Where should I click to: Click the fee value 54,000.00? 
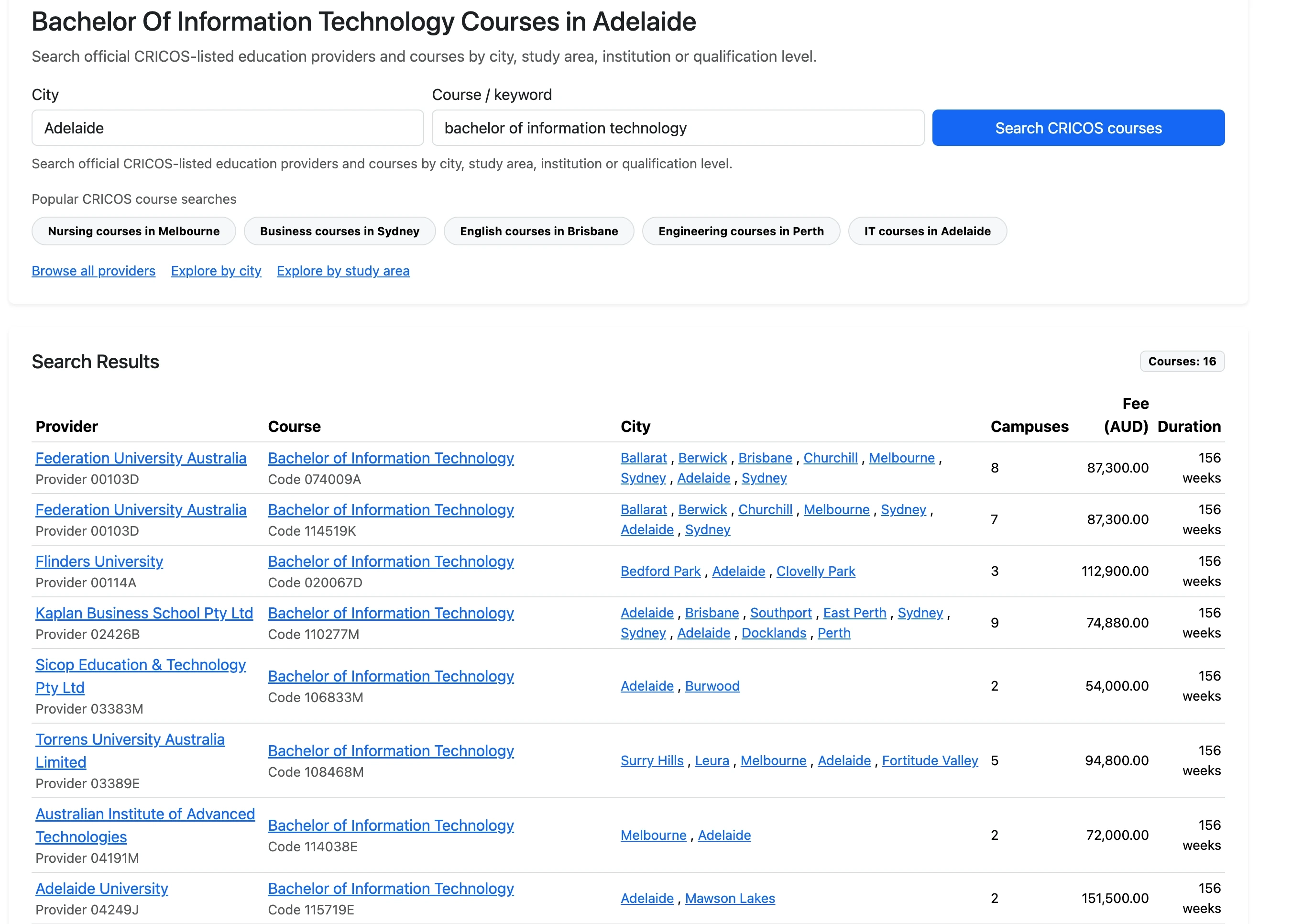(x=1117, y=686)
